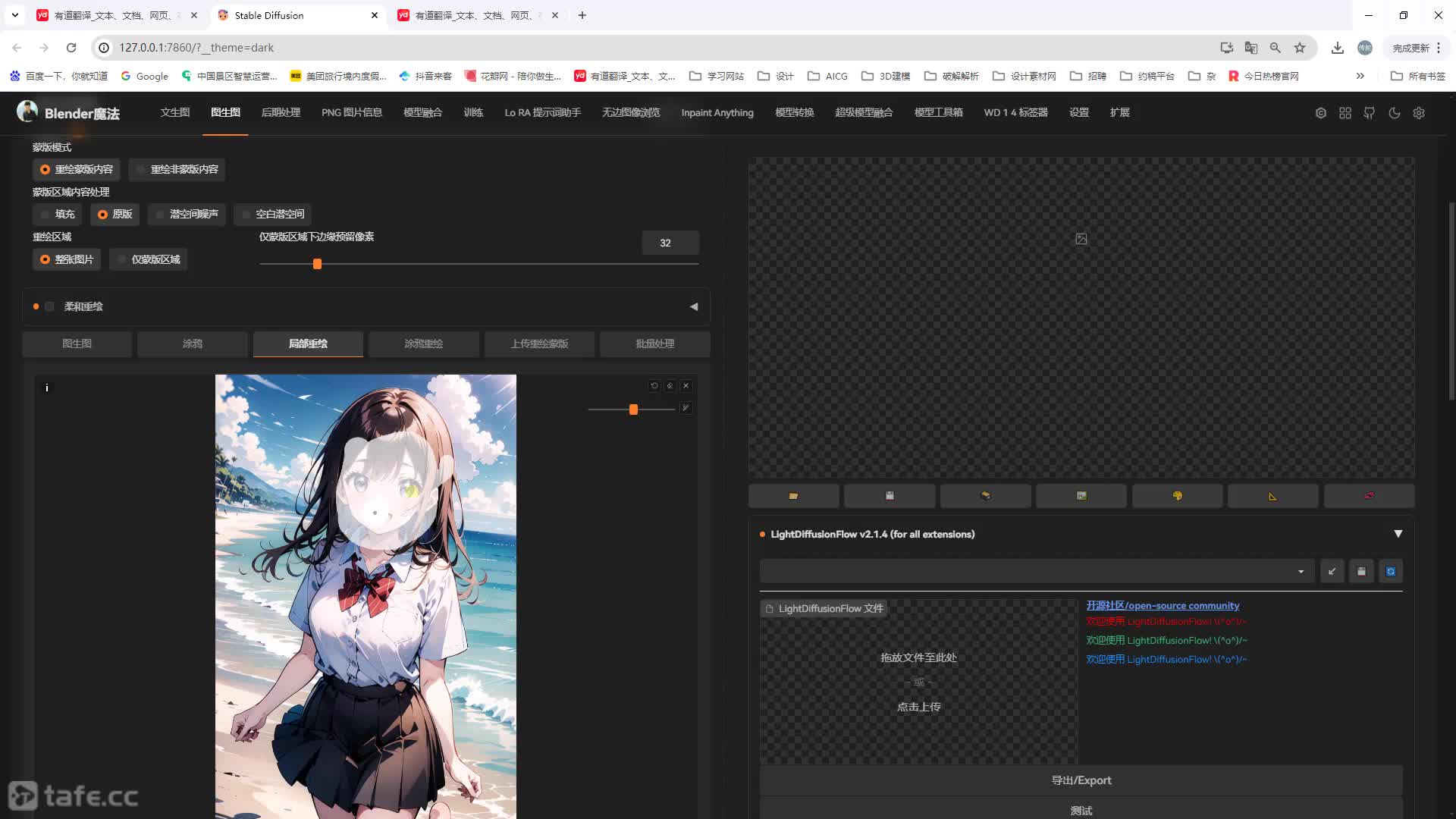The width and height of the screenshot is (1456, 819).
Task: Open the Chrome downloads icon
Action: (x=1338, y=48)
